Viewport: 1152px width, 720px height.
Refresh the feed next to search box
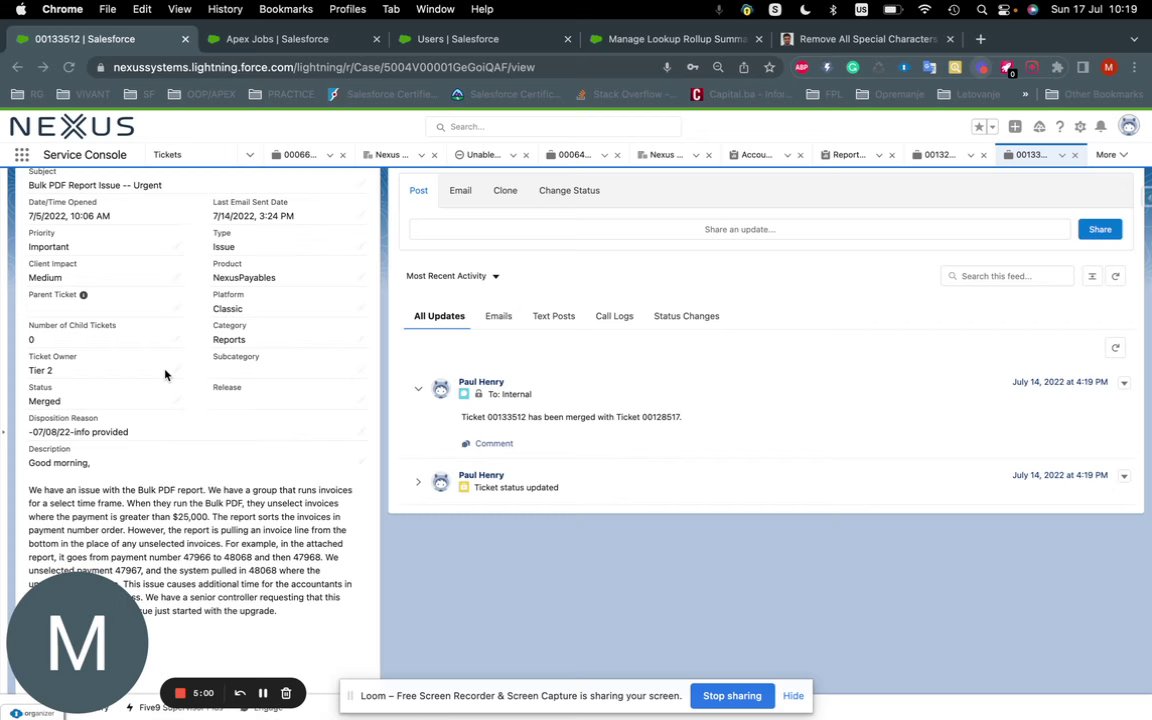click(1115, 276)
